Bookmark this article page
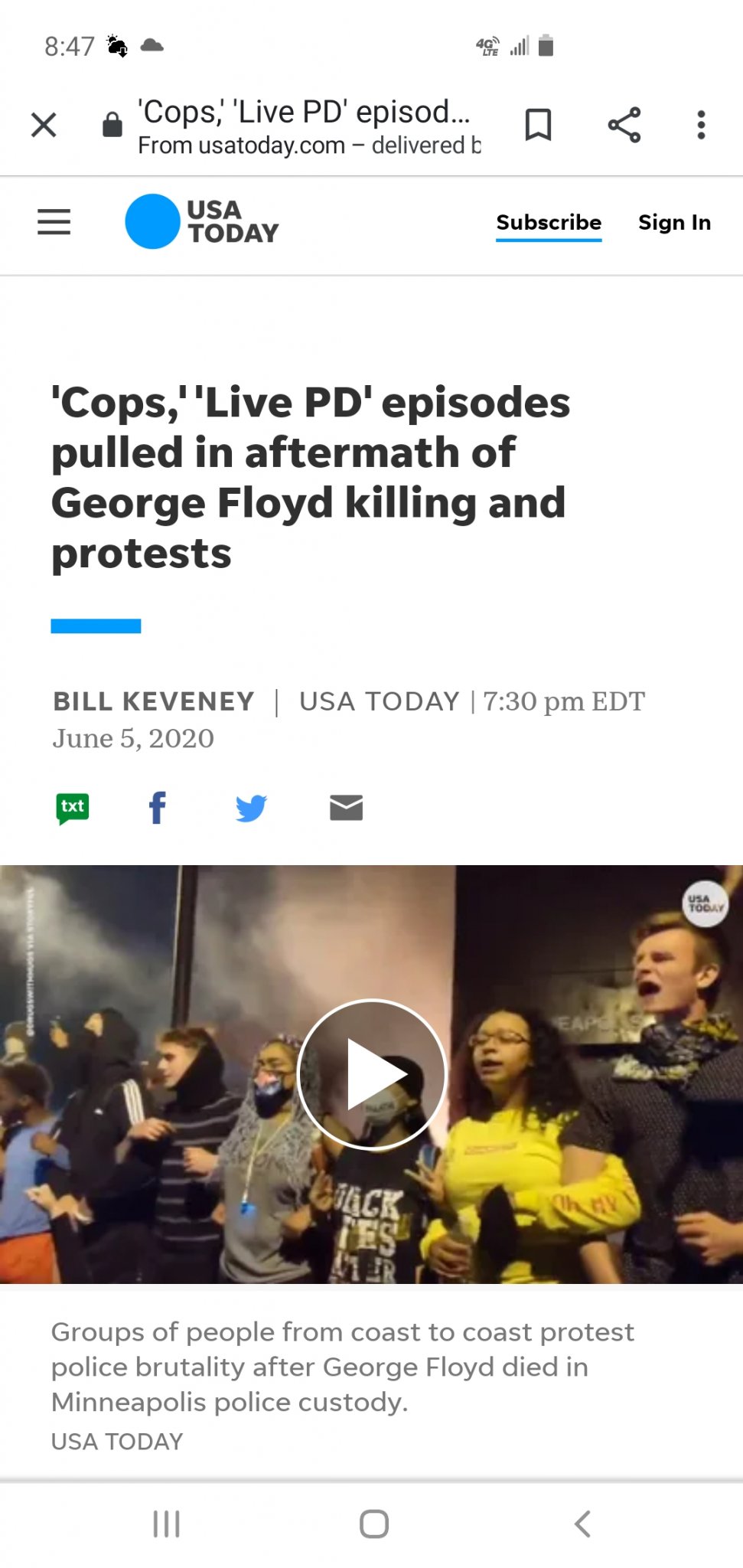Screen dimensions: 743x1568 (538, 125)
